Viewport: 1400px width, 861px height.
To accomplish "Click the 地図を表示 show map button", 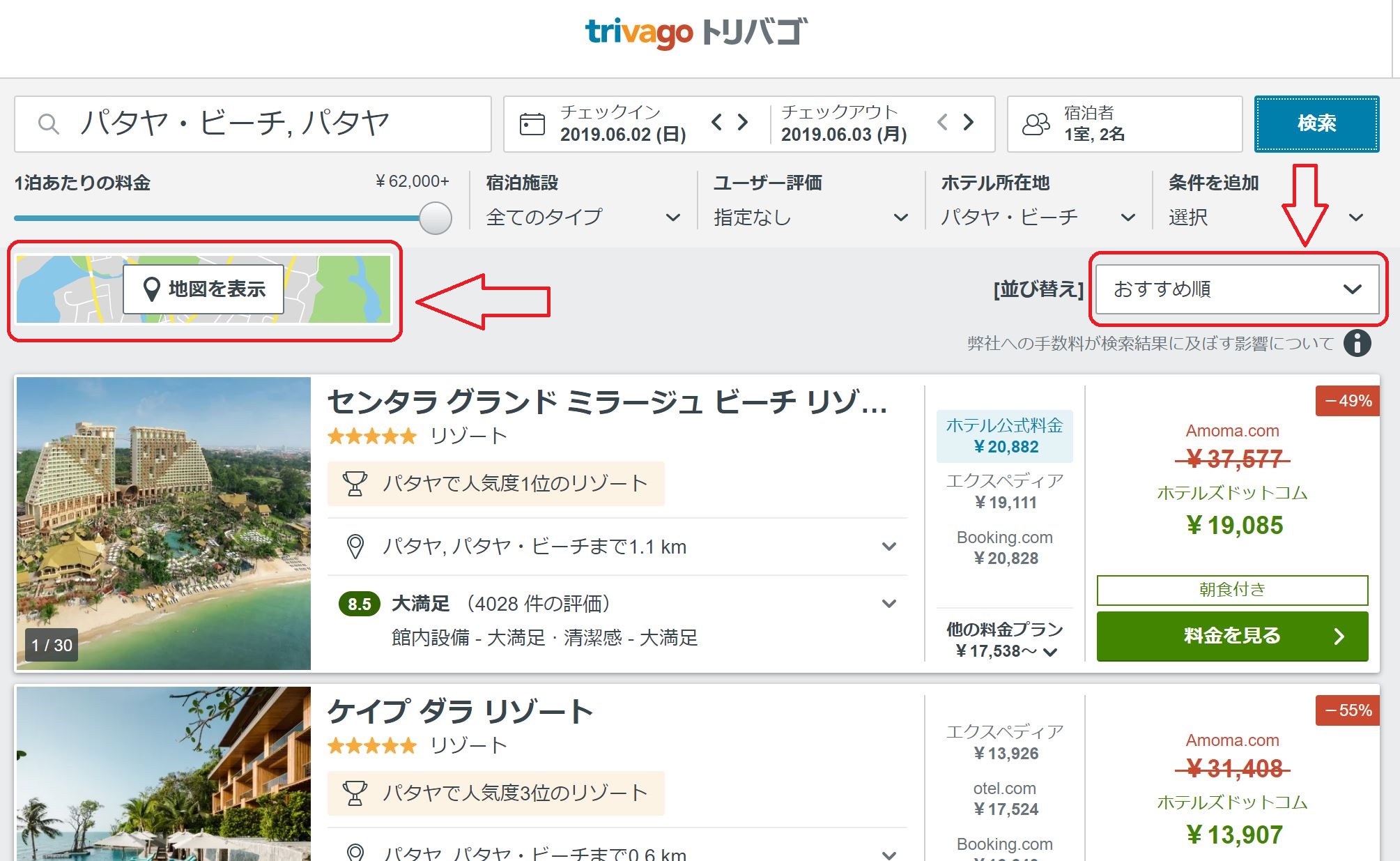I will 203,289.
